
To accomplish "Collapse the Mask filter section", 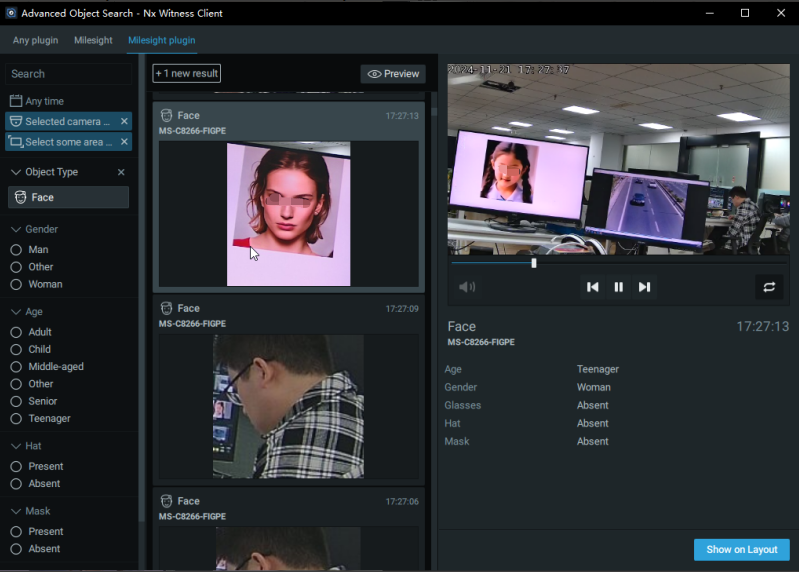I will 16,511.
